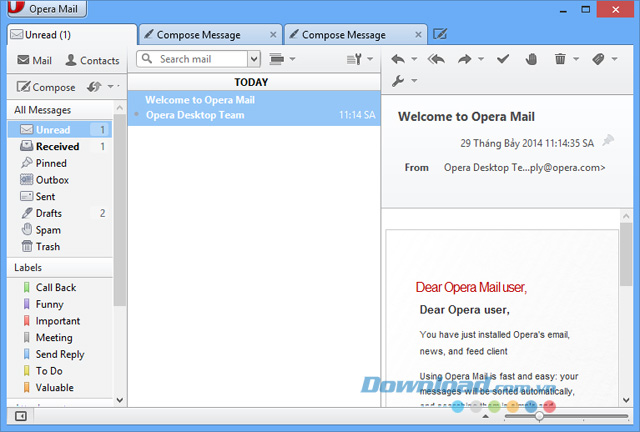Open search mail history dropdown

click(x=254, y=59)
